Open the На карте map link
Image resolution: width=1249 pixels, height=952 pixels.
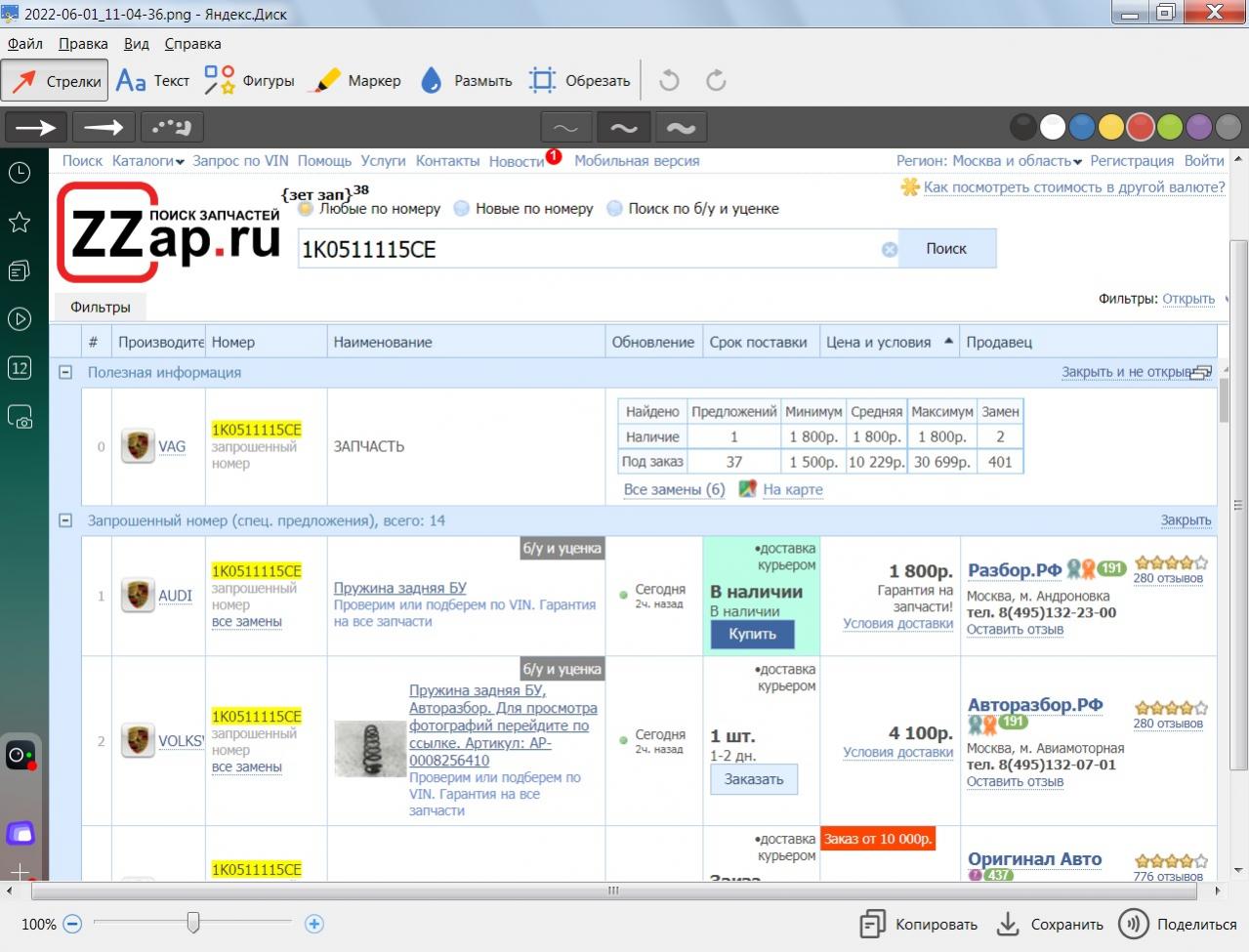[x=792, y=489]
